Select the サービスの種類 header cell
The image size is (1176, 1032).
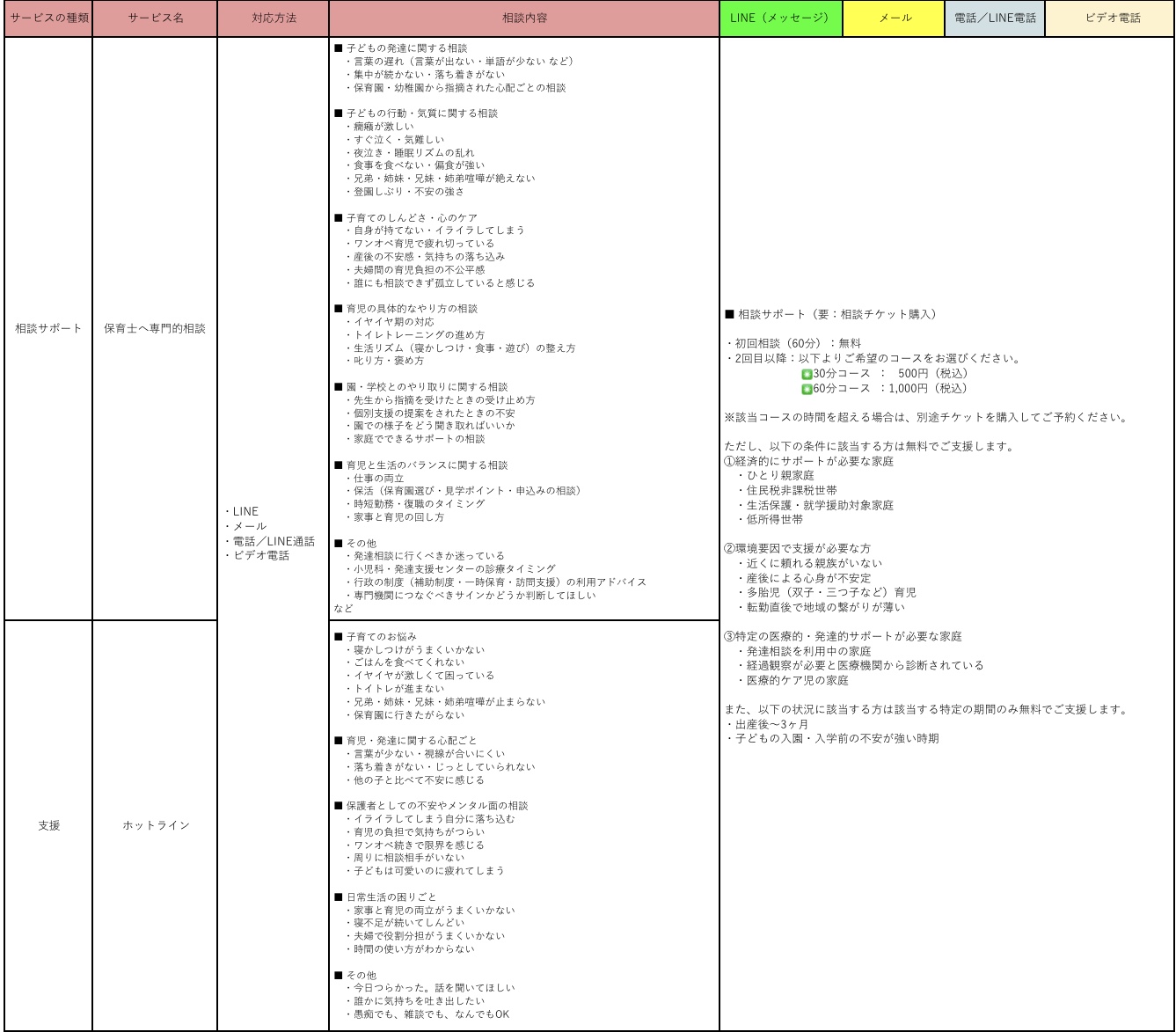click(x=48, y=18)
